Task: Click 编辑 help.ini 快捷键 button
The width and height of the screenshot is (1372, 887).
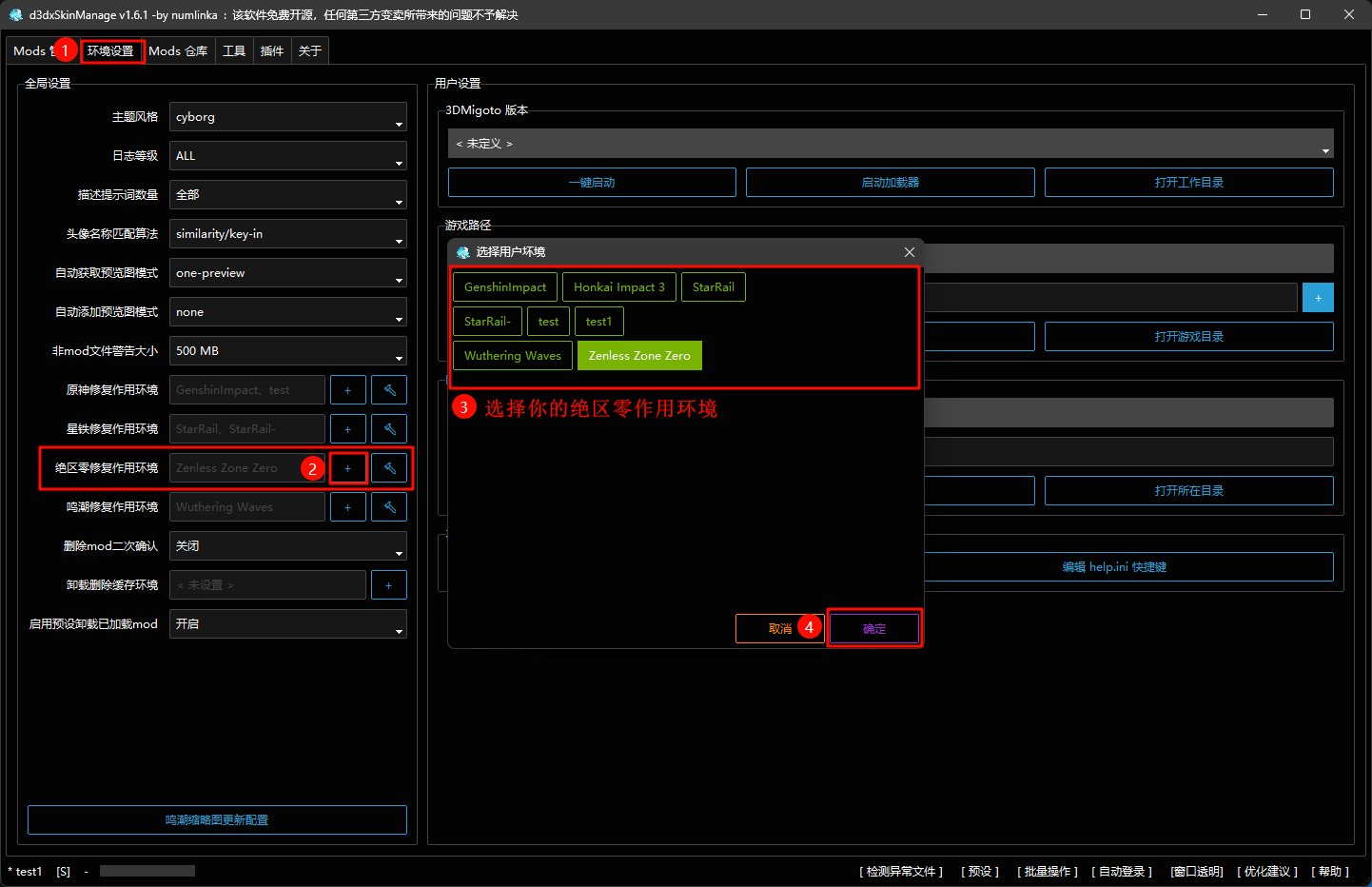Action: point(1115,567)
